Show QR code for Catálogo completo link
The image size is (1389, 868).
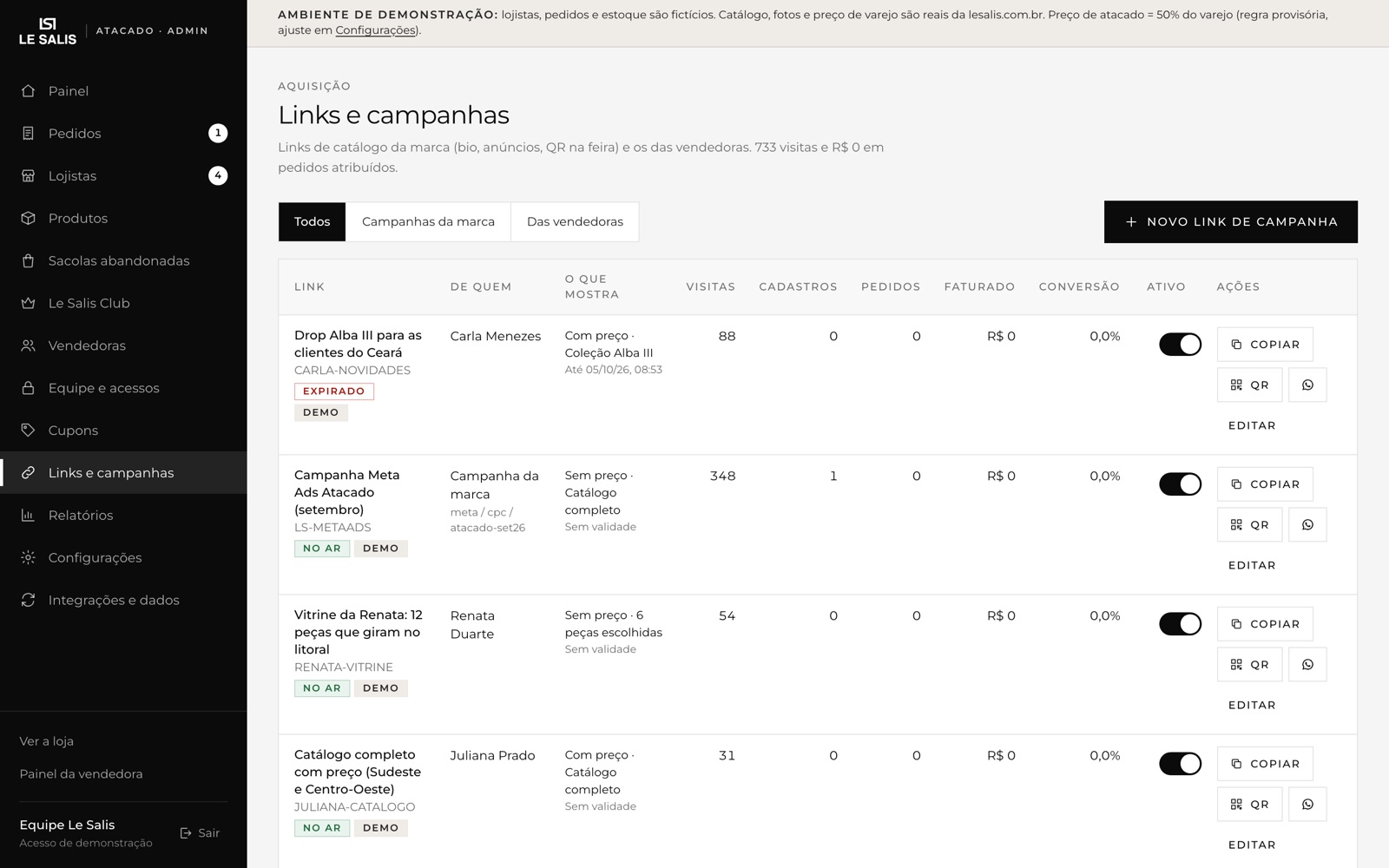click(x=1249, y=805)
